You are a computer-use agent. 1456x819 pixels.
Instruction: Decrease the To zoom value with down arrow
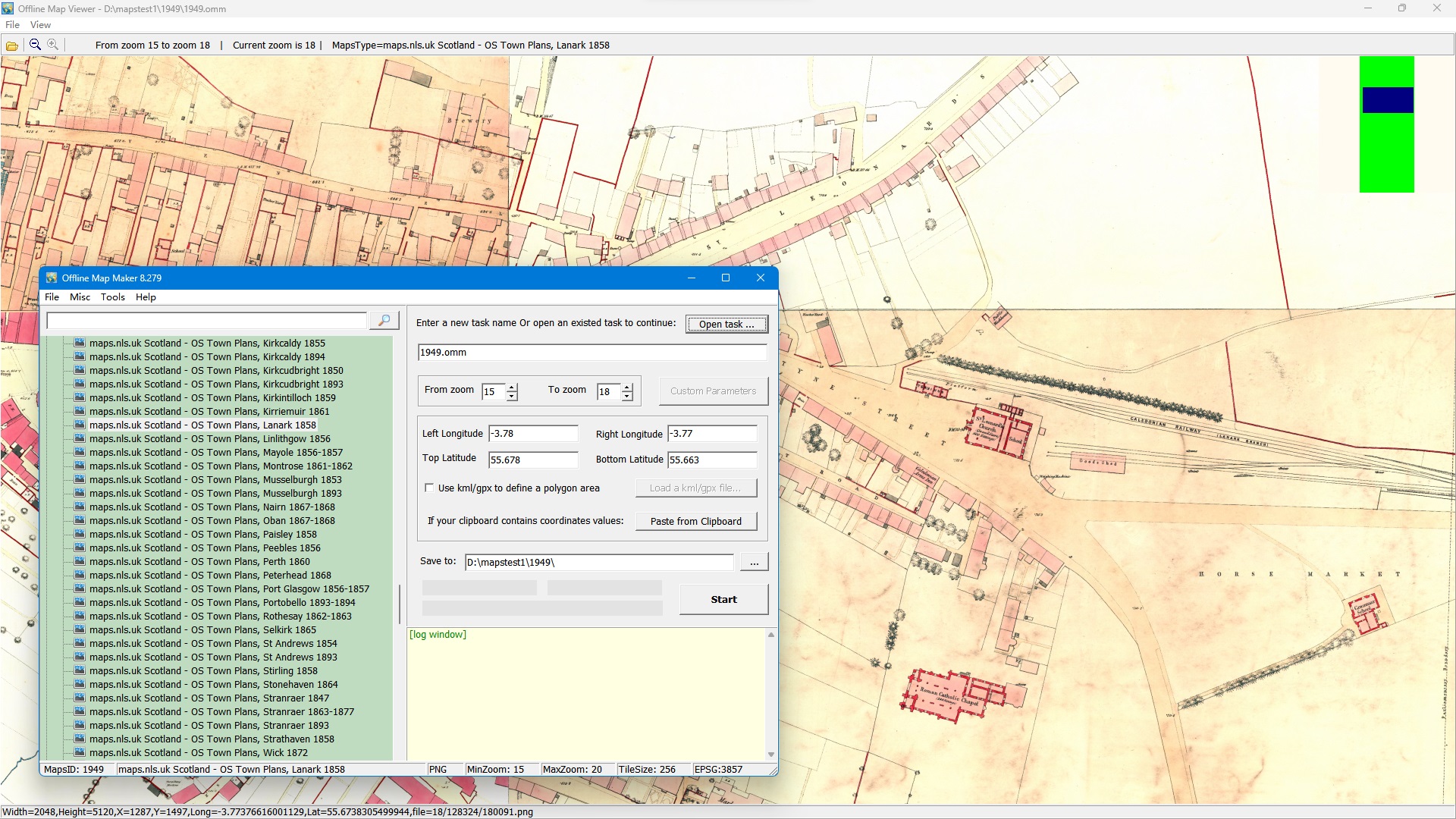pos(627,396)
